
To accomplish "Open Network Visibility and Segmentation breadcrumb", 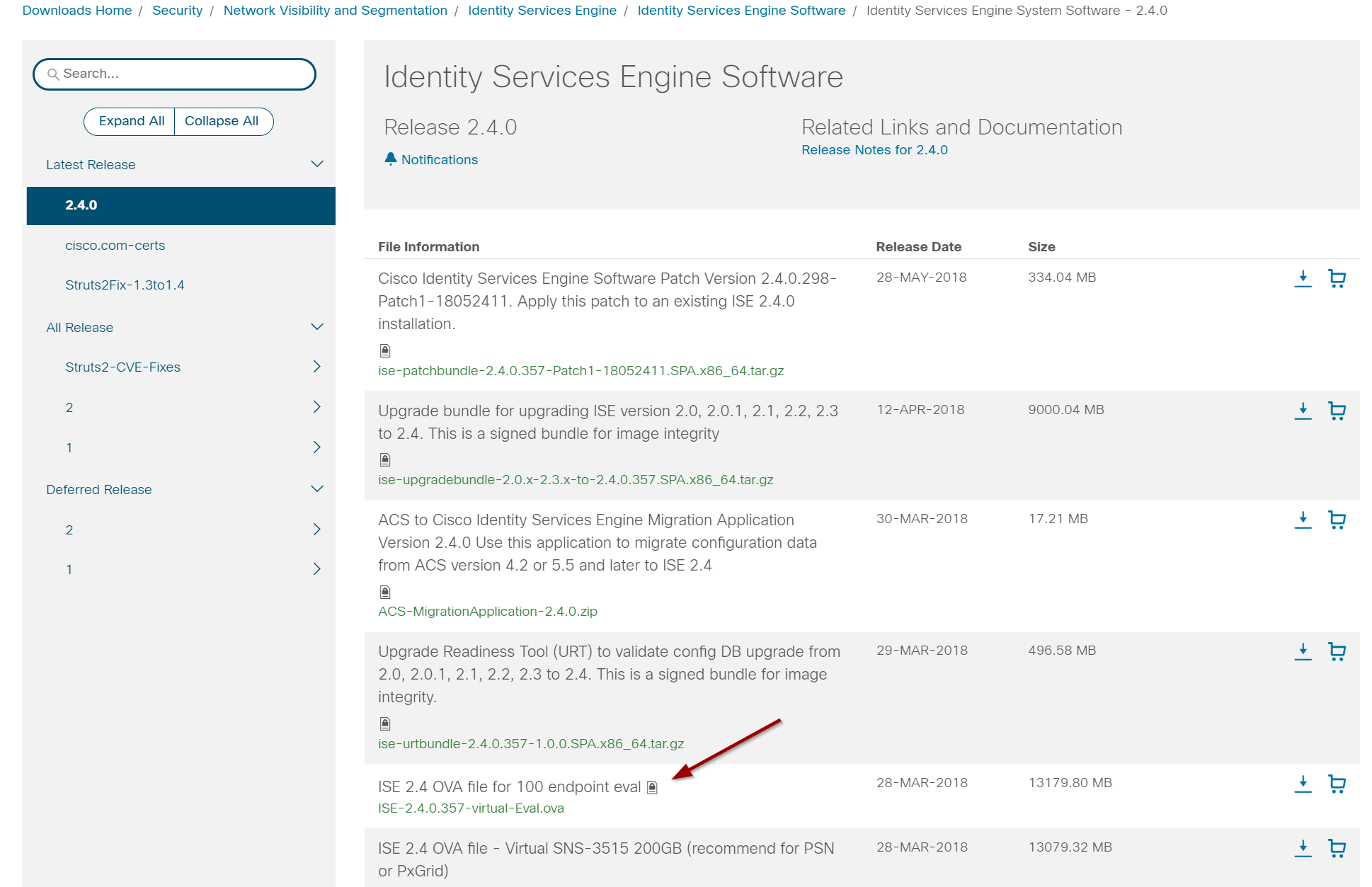I will [x=336, y=11].
